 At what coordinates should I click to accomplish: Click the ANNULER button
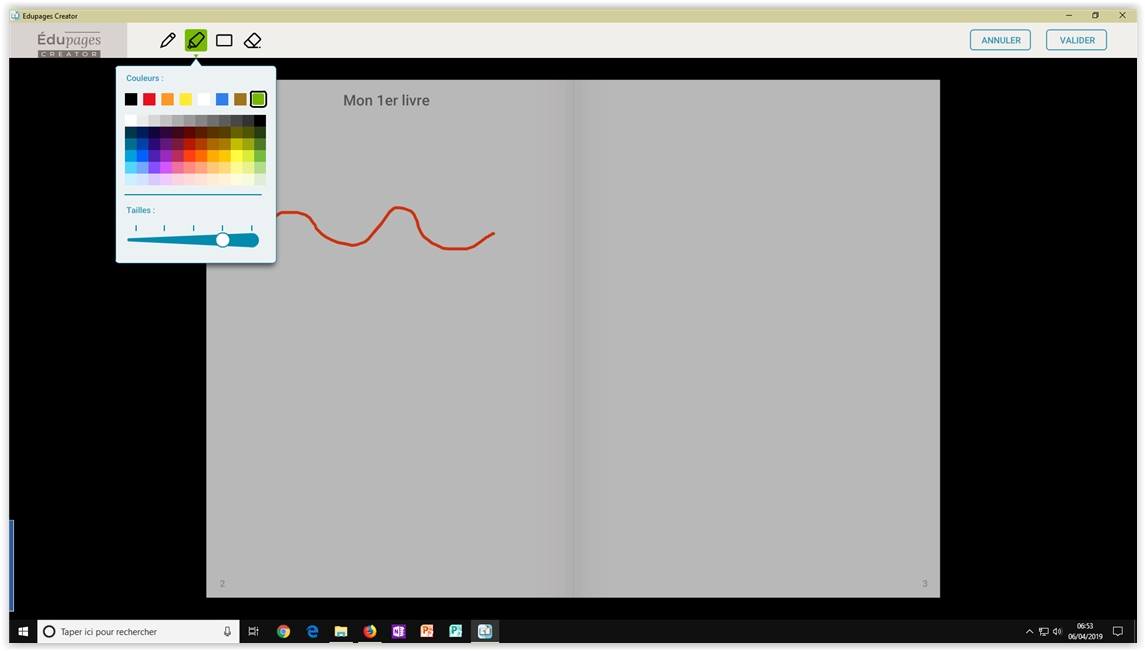1000,40
